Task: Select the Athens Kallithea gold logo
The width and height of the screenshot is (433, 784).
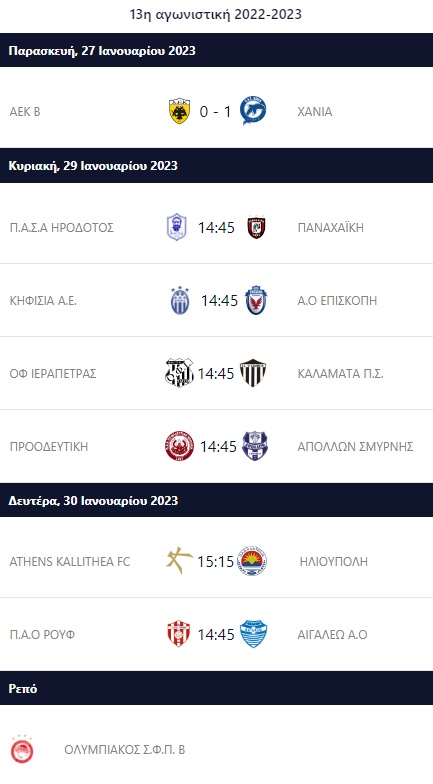Action: click(x=180, y=561)
